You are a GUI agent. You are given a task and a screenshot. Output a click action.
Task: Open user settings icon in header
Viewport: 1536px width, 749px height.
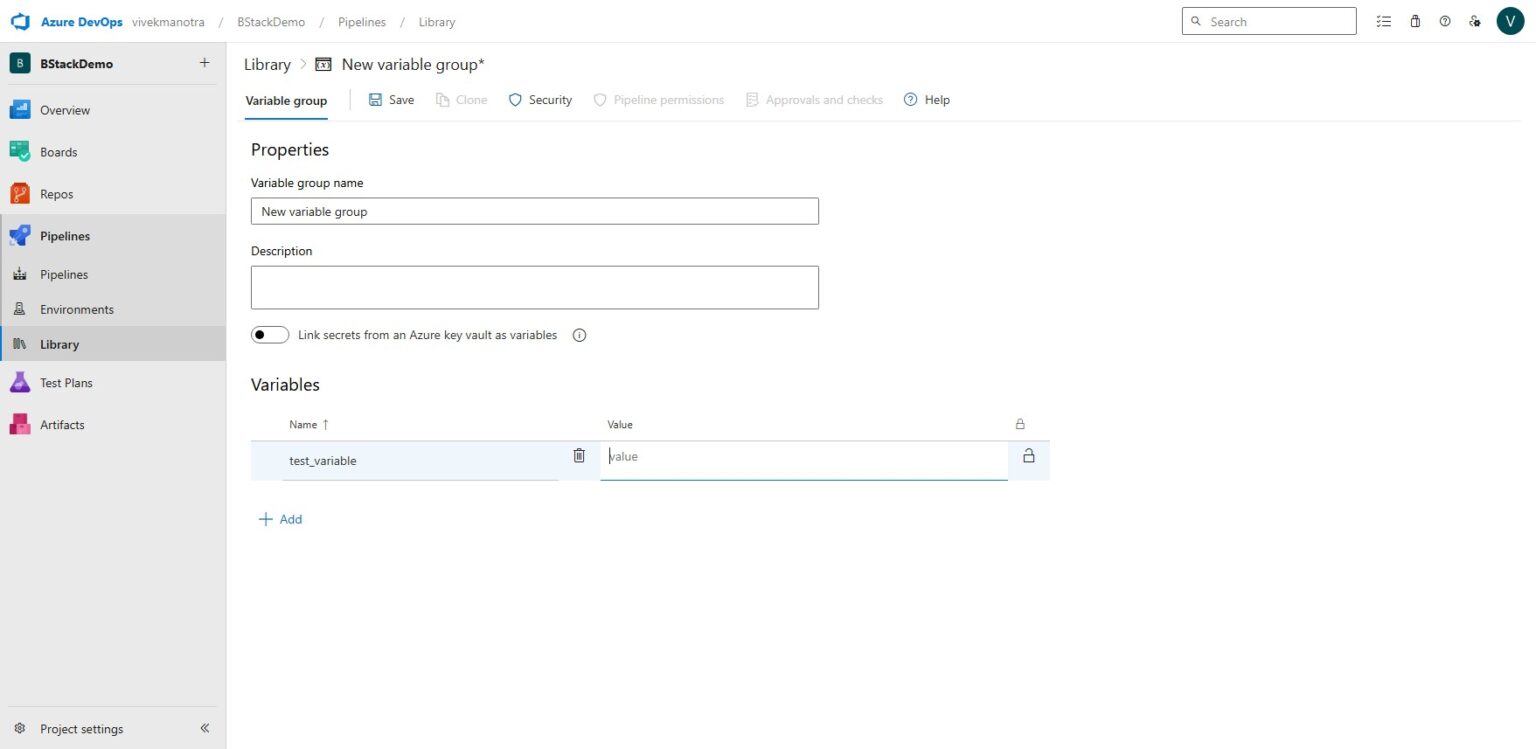point(1474,21)
